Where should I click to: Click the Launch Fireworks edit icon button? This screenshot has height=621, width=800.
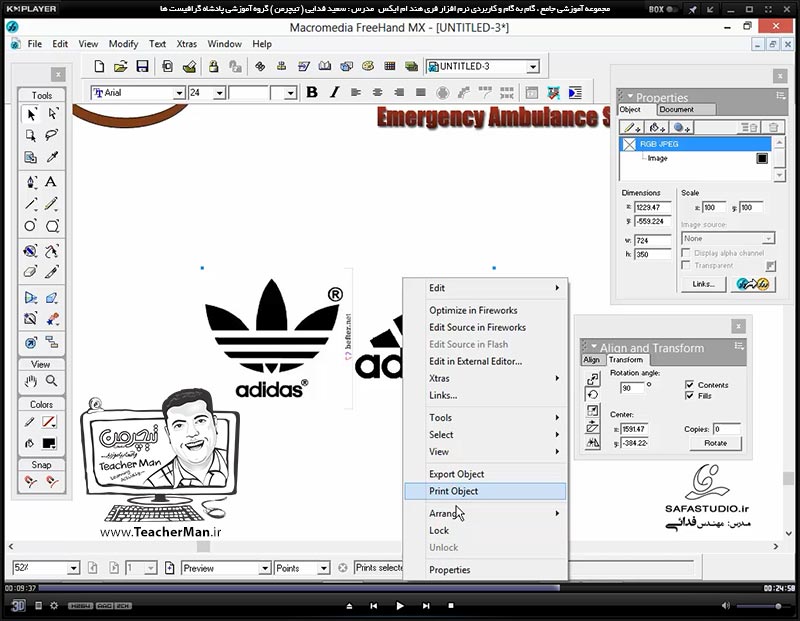point(753,284)
